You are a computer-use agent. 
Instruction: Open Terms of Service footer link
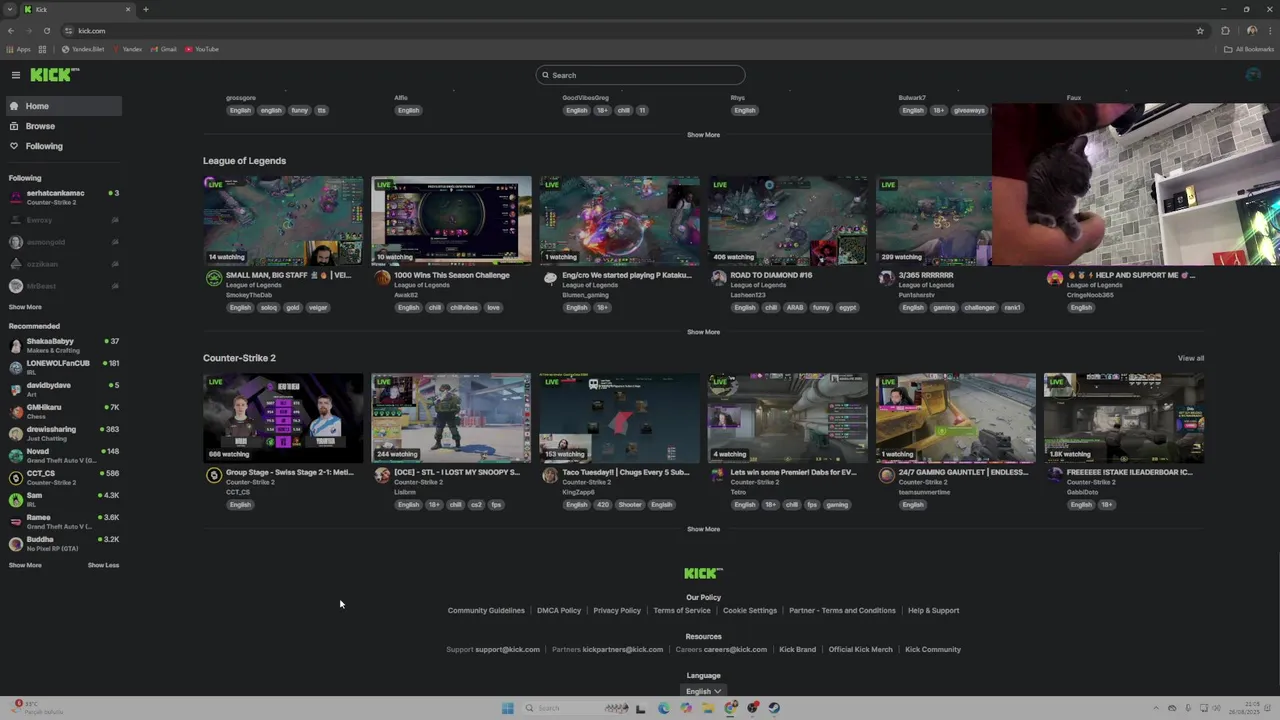(x=682, y=610)
